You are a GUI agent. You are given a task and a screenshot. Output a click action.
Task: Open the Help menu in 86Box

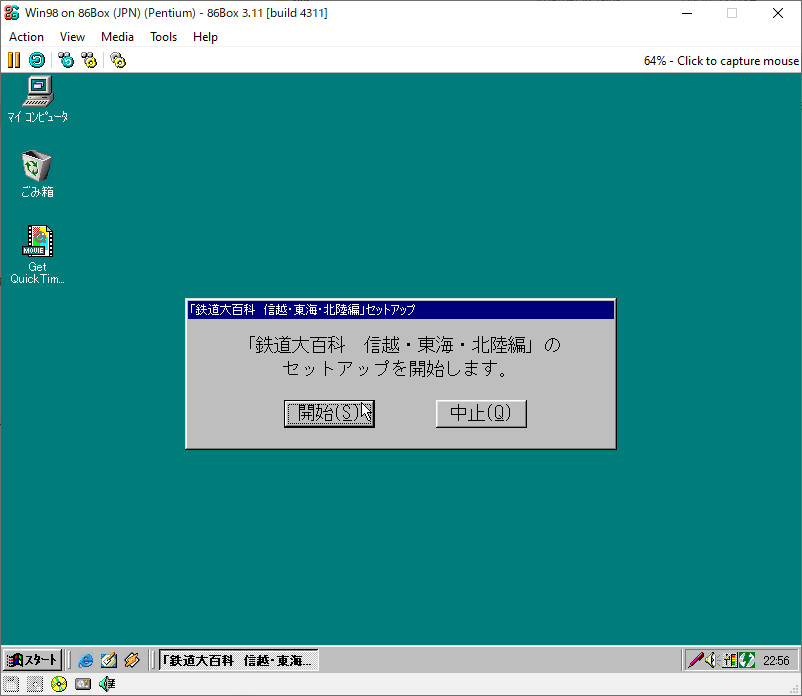205,37
